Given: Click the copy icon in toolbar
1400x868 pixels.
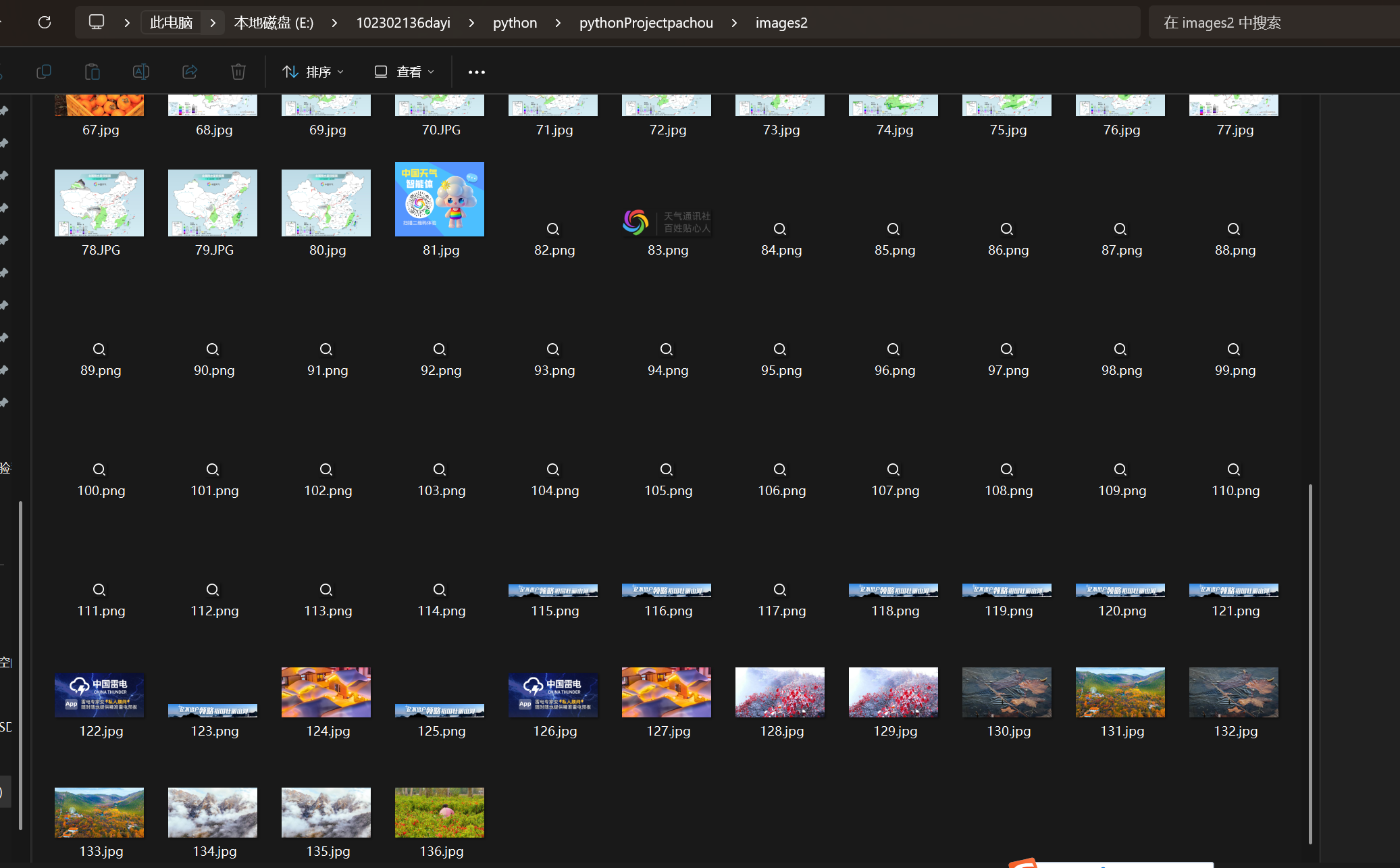Looking at the screenshot, I should [x=44, y=72].
